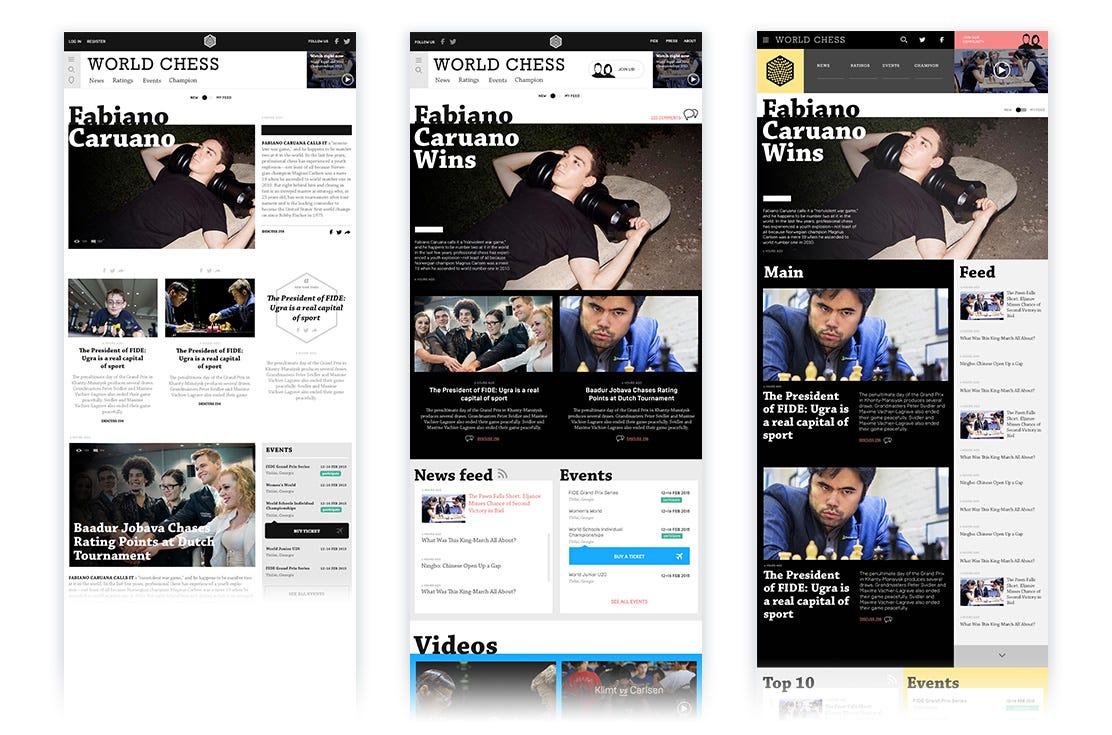Click Log In in the left mockup
This screenshot has height=735, width=1112.
[x=74, y=41]
